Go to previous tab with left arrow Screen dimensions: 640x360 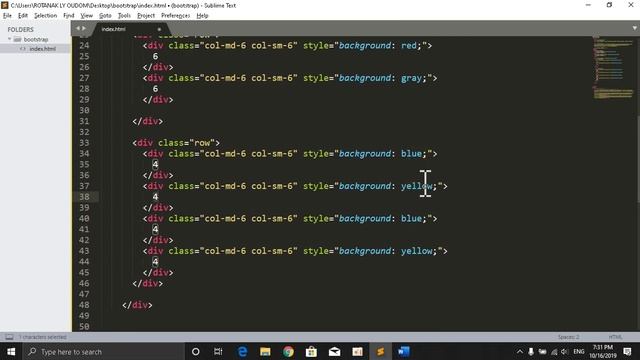point(78,29)
